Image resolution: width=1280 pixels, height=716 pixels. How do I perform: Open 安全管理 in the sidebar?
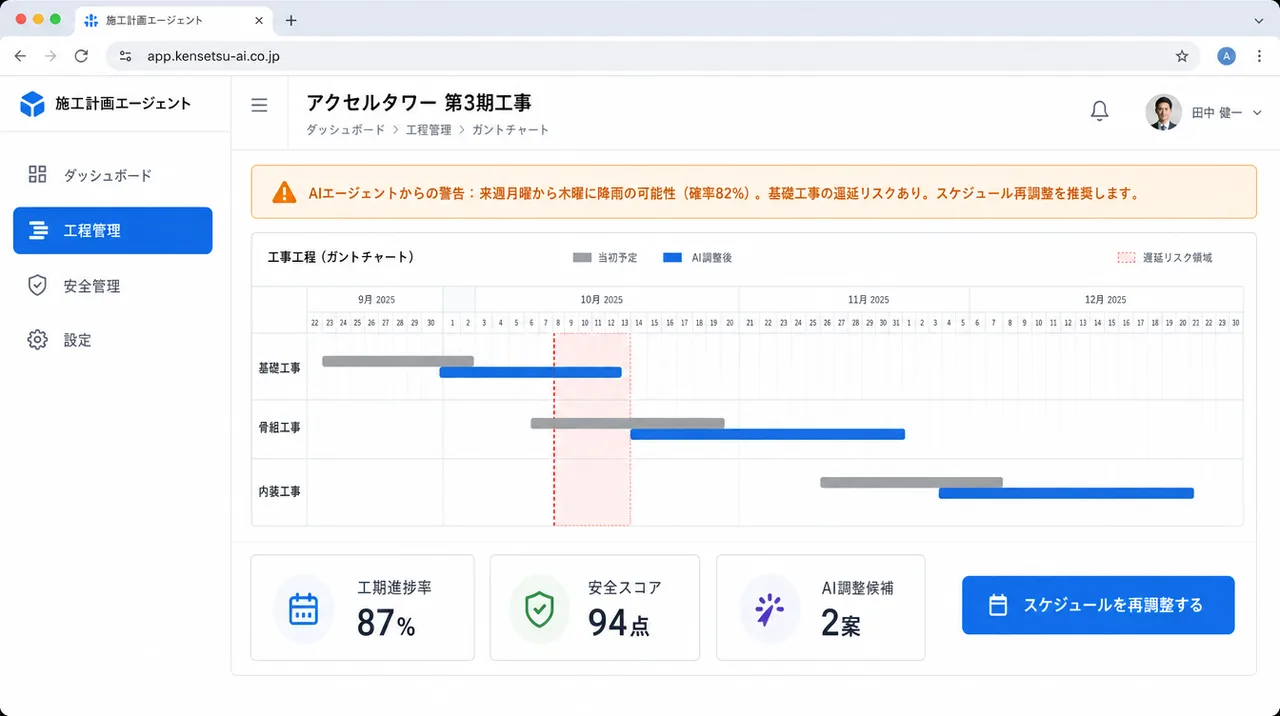tap(113, 286)
